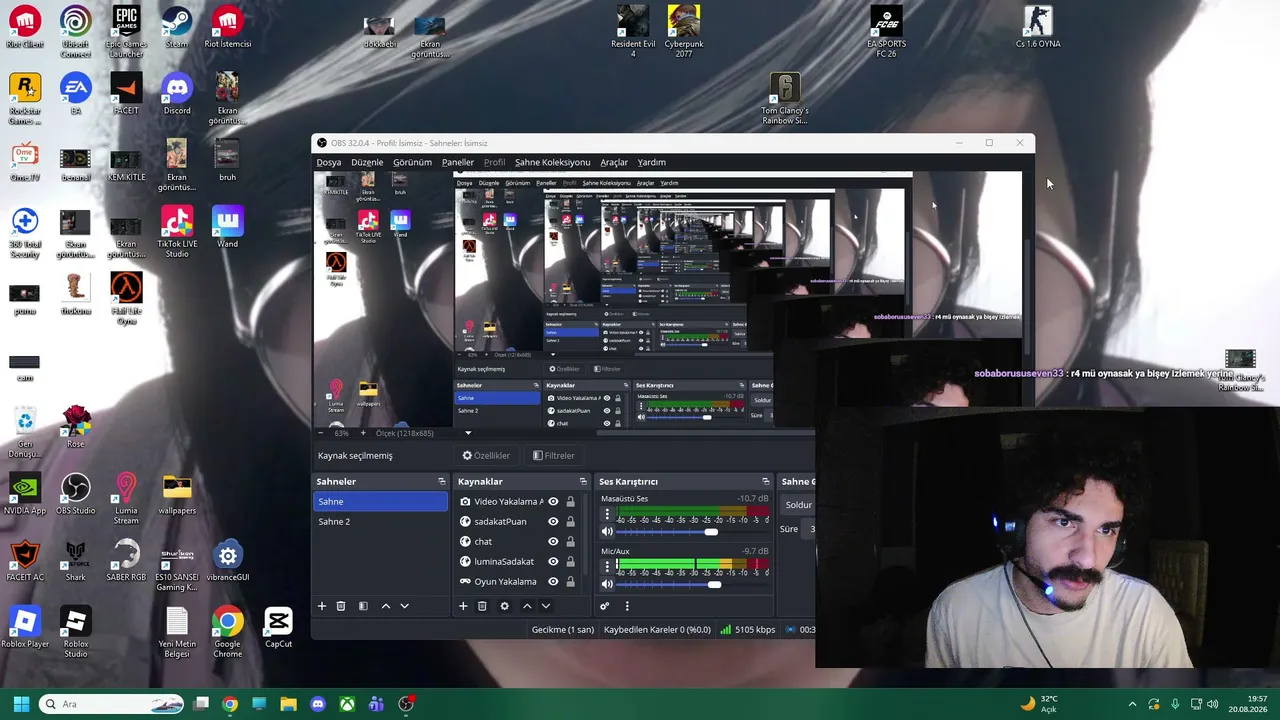Image resolution: width=1280 pixels, height=720 pixels.
Task: Click the taskbar search box Ara
Action: click(113, 704)
